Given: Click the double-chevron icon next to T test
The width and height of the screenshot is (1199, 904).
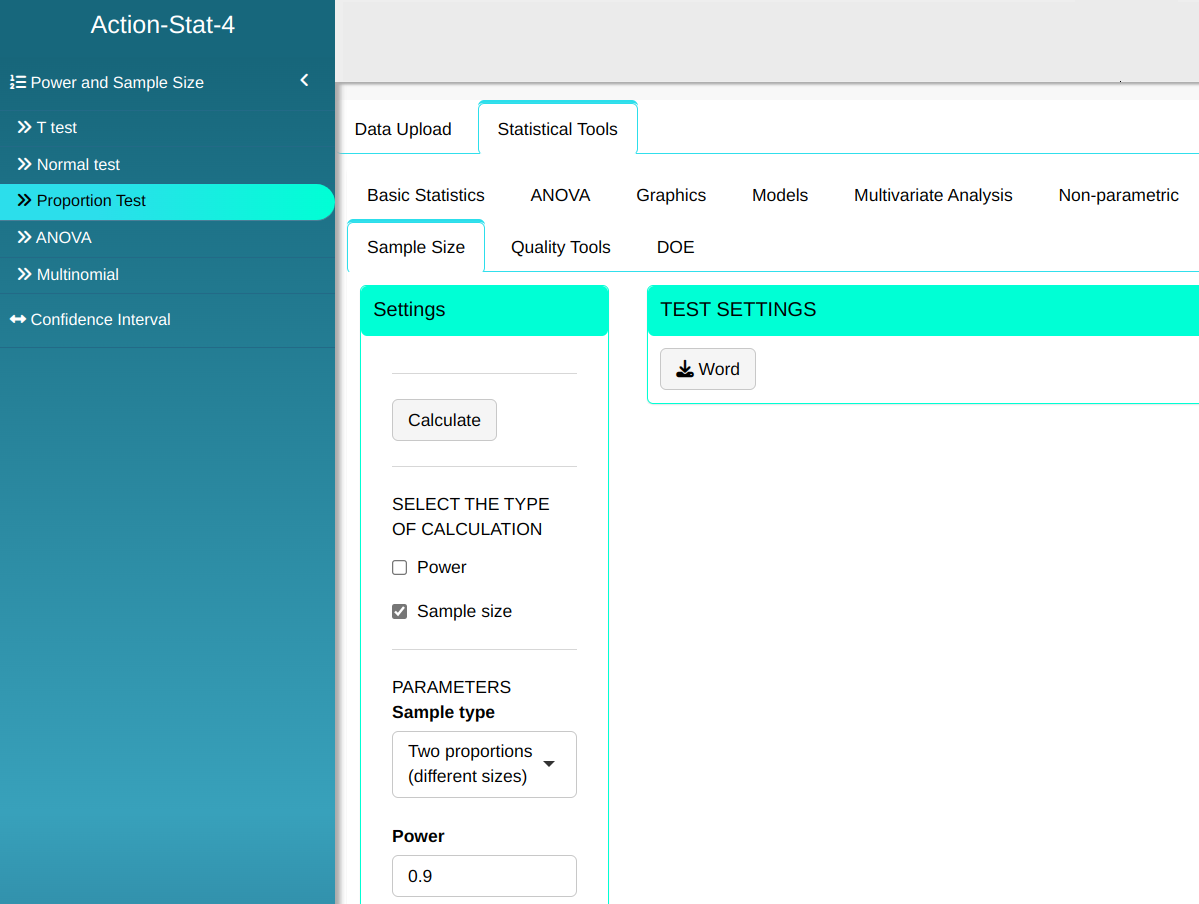Looking at the screenshot, I should tap(24, 128).
